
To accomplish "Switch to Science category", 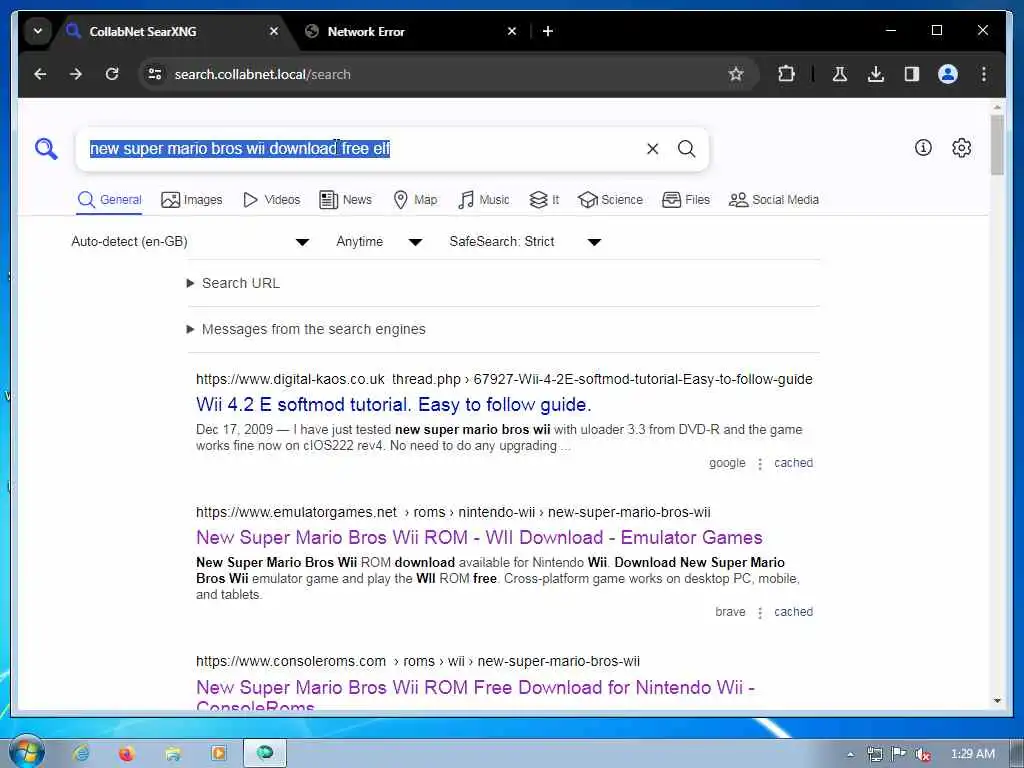I will click(610, 200).
